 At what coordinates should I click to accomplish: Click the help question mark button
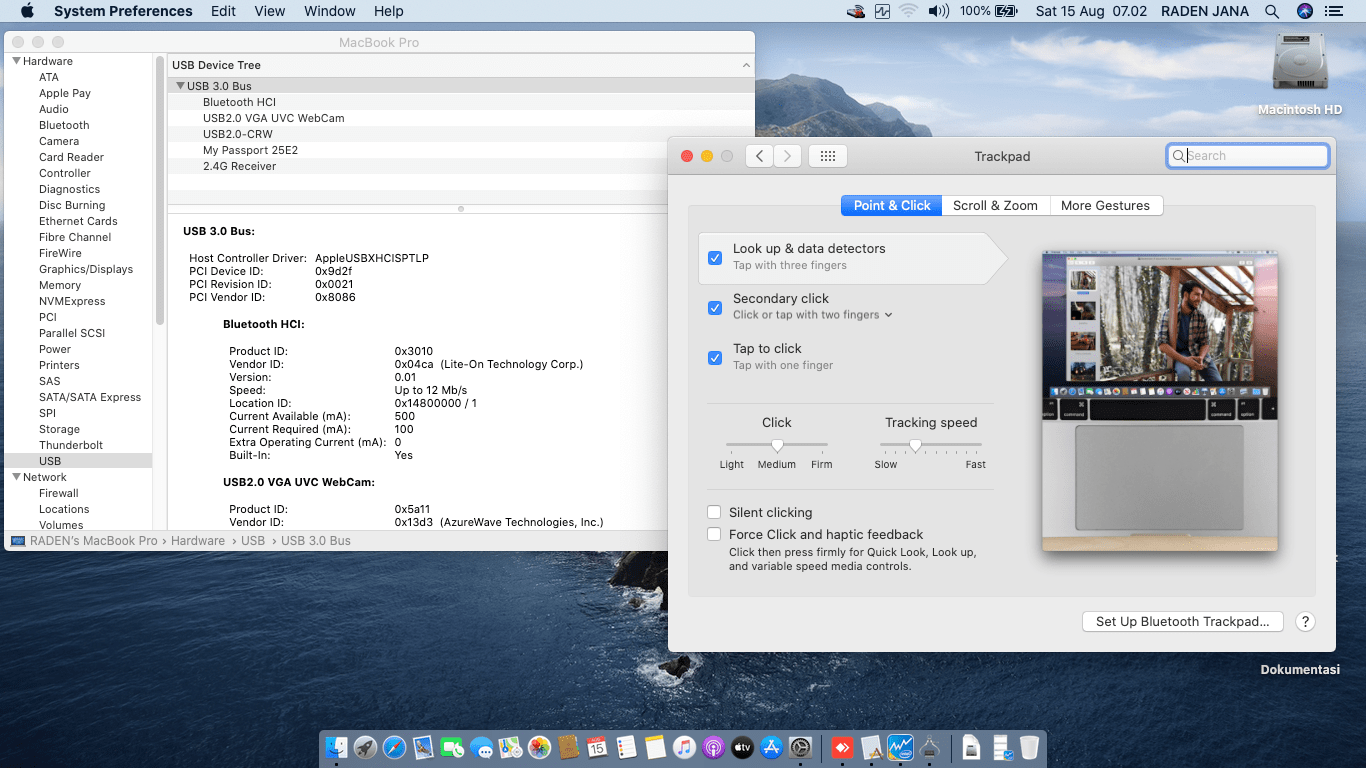[1305, 621]
